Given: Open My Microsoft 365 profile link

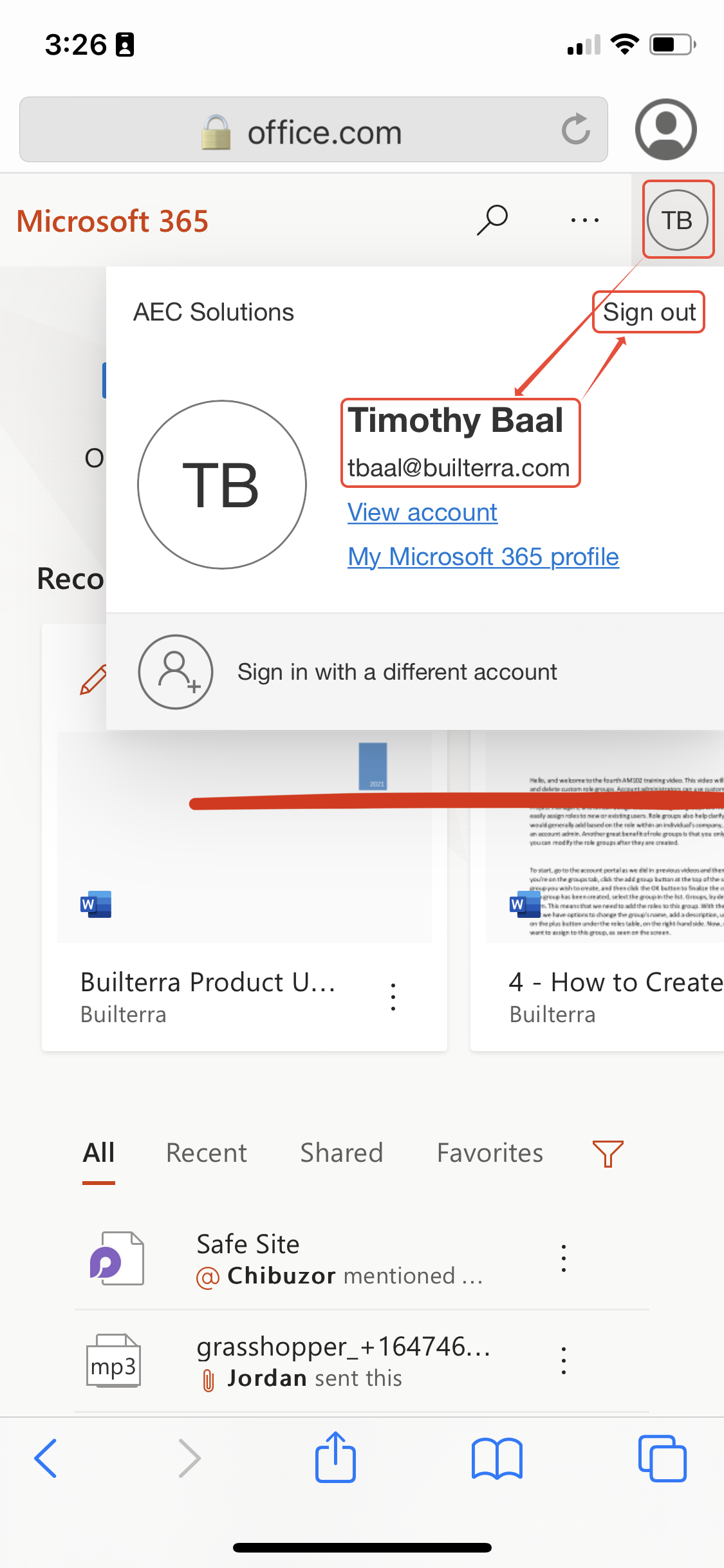Looking at the screenshot, I should [483, 557].
